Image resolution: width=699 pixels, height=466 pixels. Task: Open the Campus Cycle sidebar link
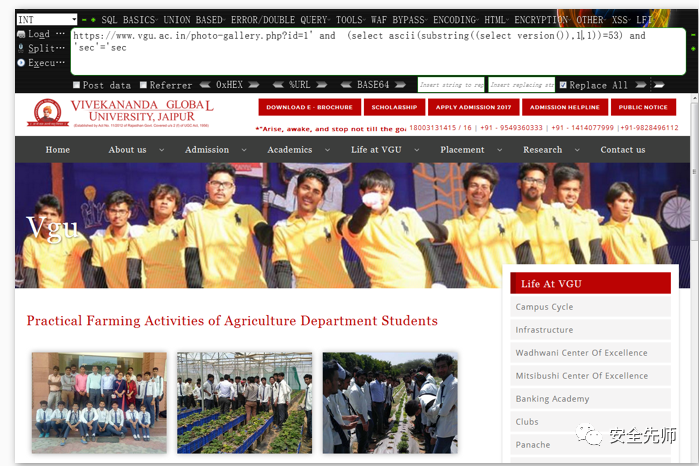click(590, 307)
